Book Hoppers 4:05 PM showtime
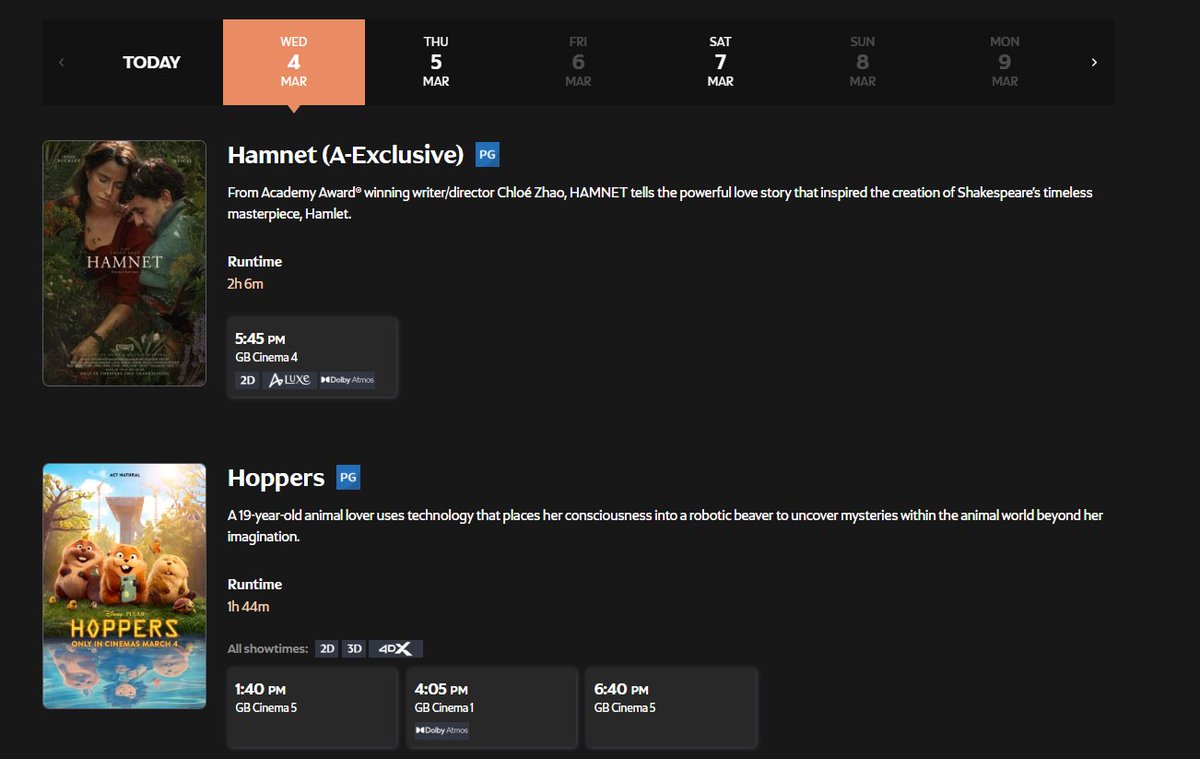This screenshot has height=759, width=1200. coord(492,707)
